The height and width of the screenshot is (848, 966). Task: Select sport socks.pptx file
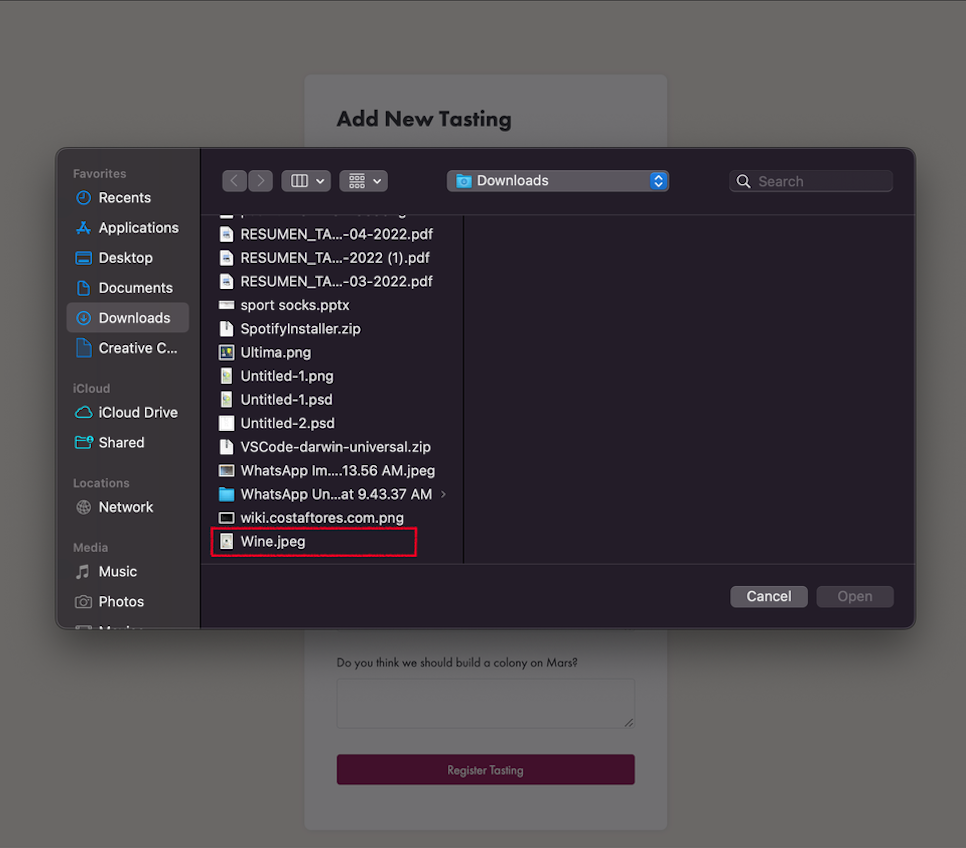[294, 305]
